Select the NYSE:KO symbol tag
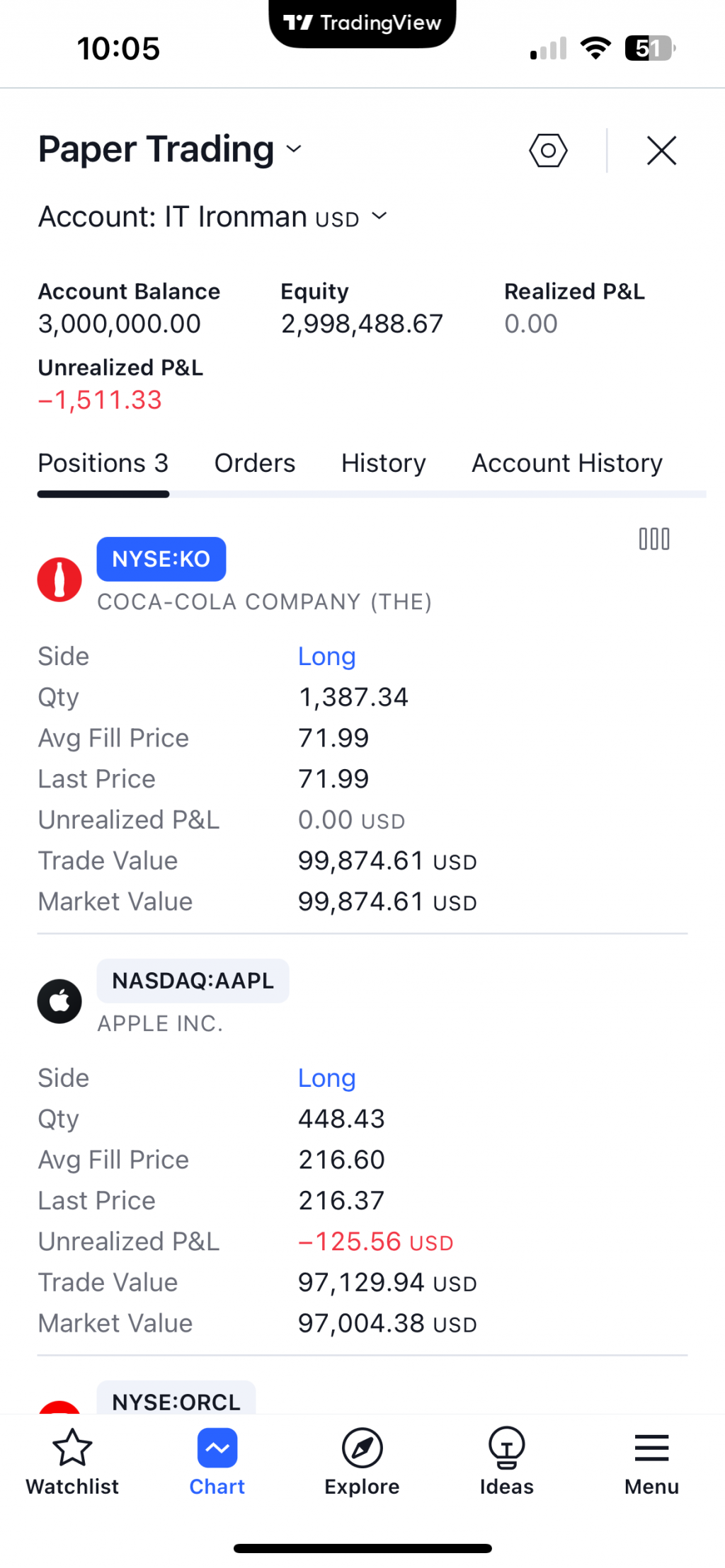 [x=161, y=559]
